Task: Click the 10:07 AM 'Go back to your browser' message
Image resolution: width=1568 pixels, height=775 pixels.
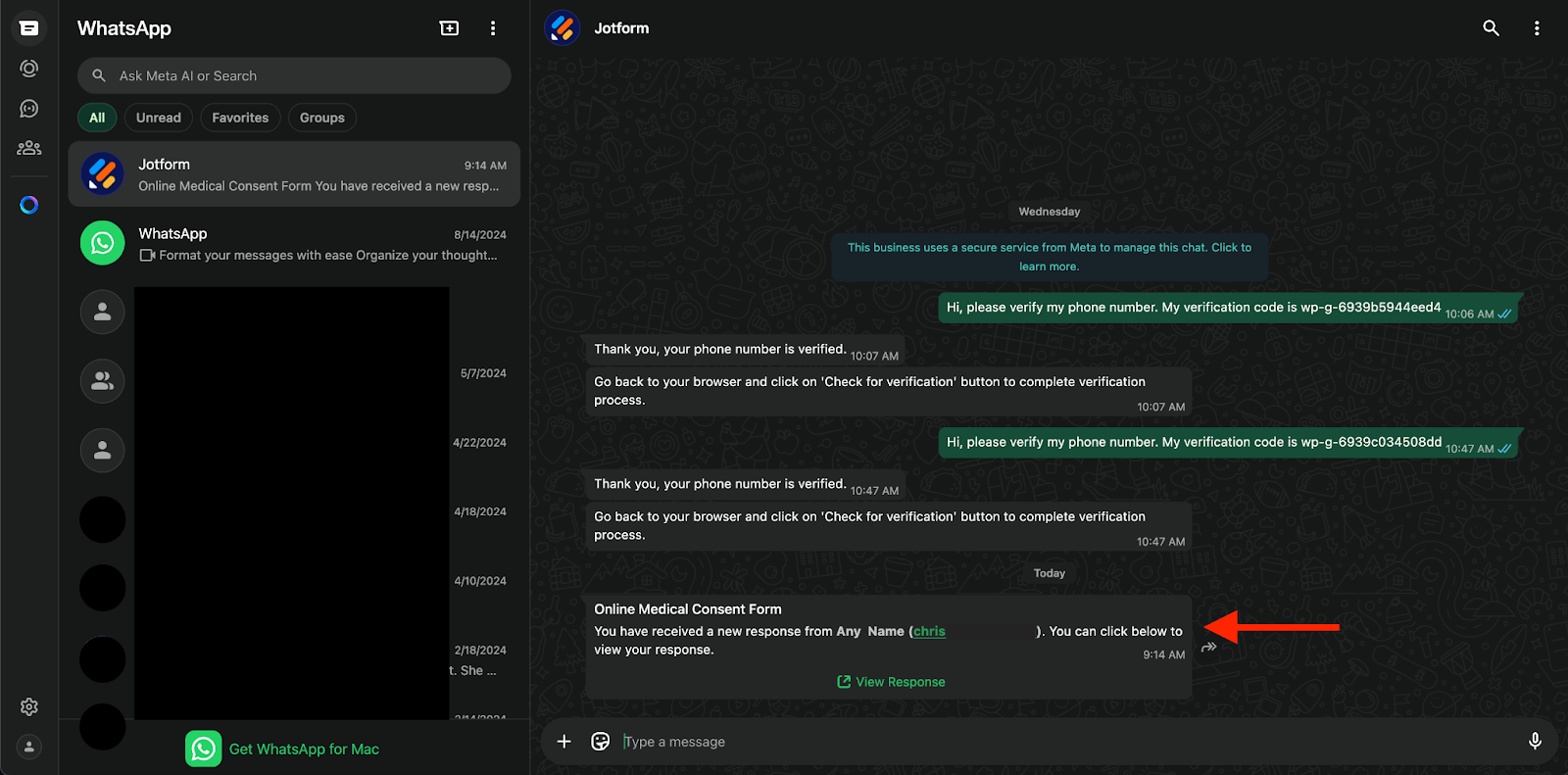Action: (x=888, y=392)
